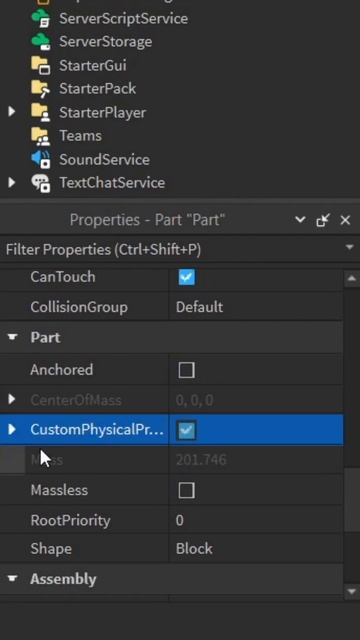Image resolution: width=360 pixels, height=640 pixels.
Task: Open the Shape value Block field
Action: click(x=256, y=549)
